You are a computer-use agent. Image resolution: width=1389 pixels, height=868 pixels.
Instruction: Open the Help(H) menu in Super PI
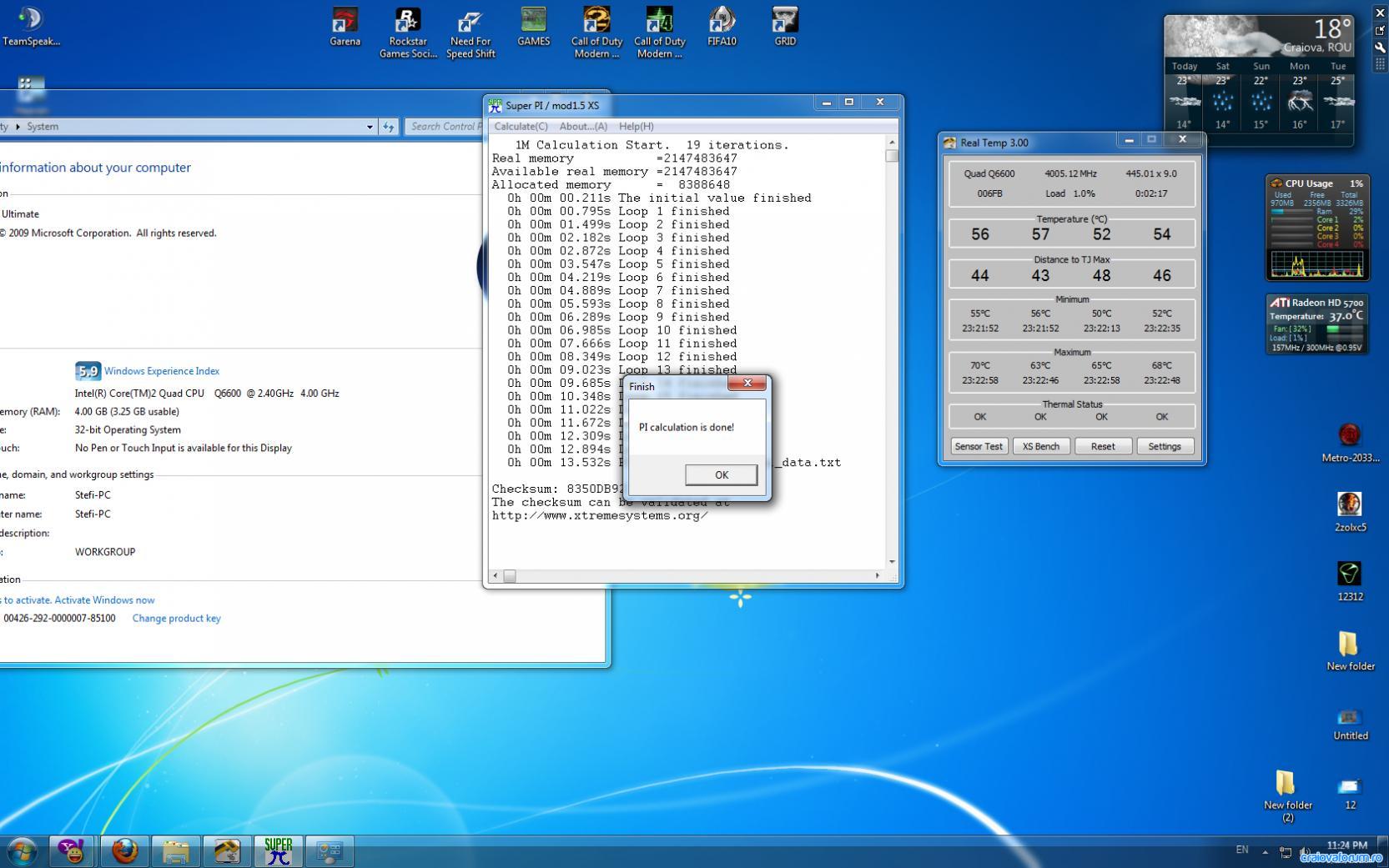click(x=637, y=126)
